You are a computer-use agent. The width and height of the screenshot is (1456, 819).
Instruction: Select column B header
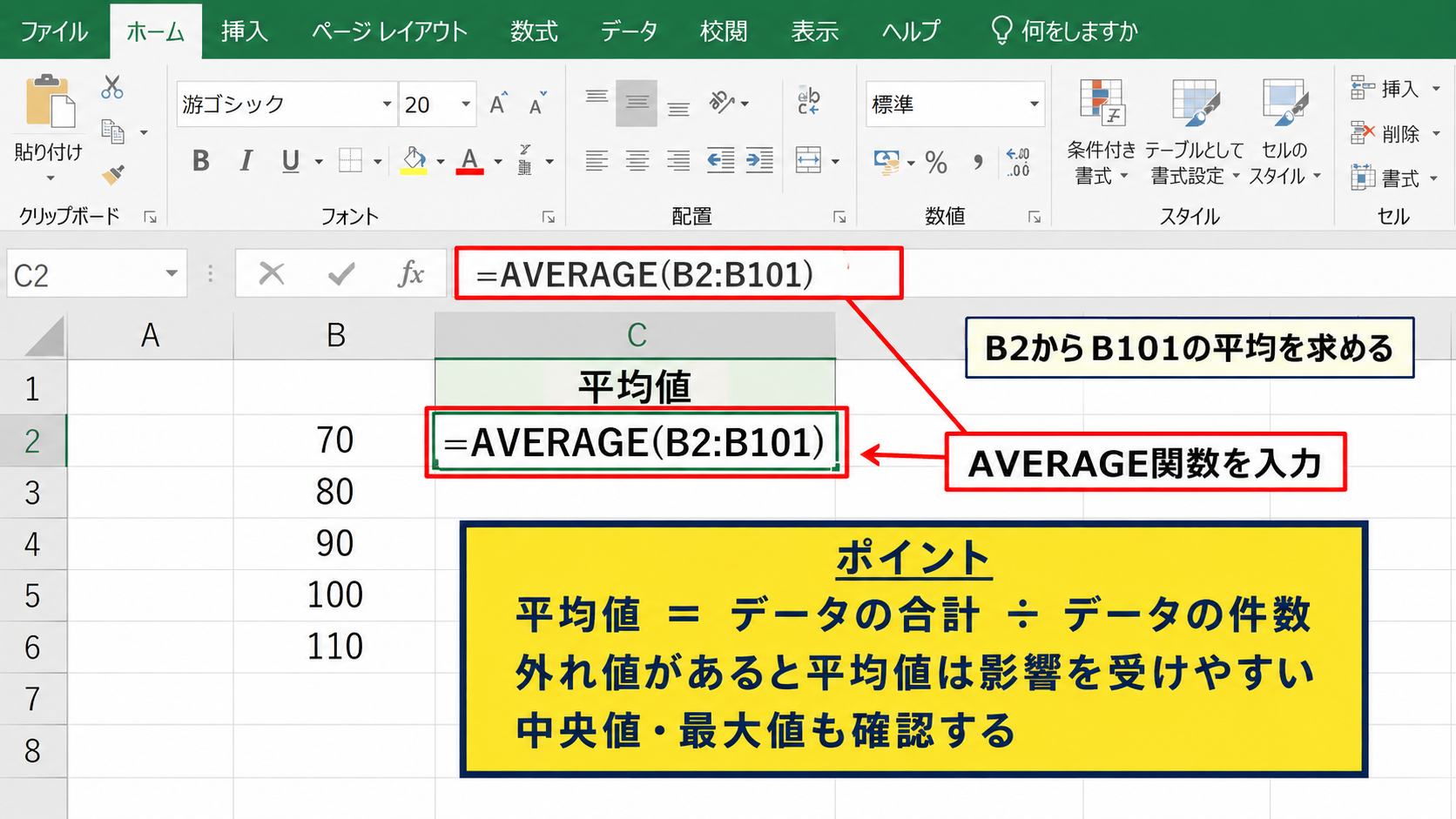(335, 335)
